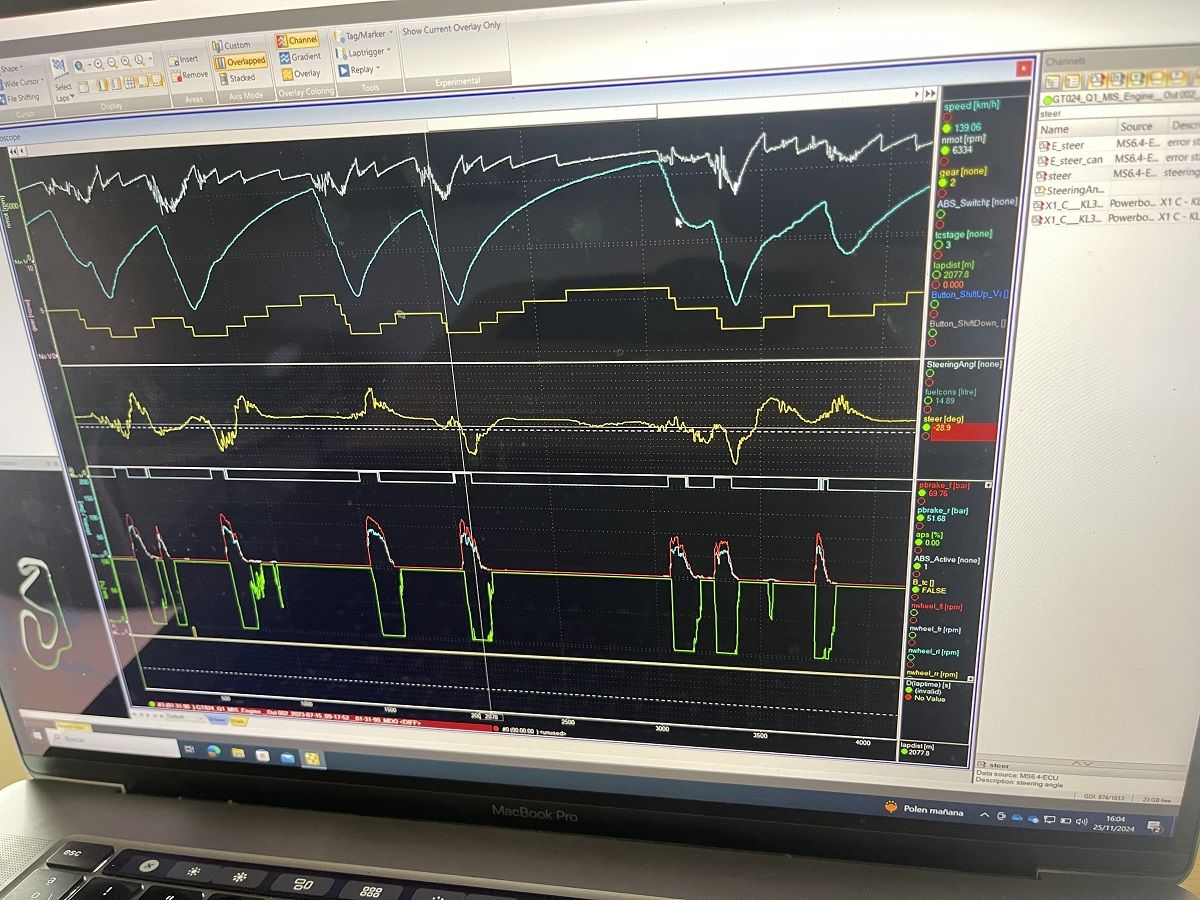Click Polen mañana weather widget
1200x900 pixels.
click(x=925, y=810)
